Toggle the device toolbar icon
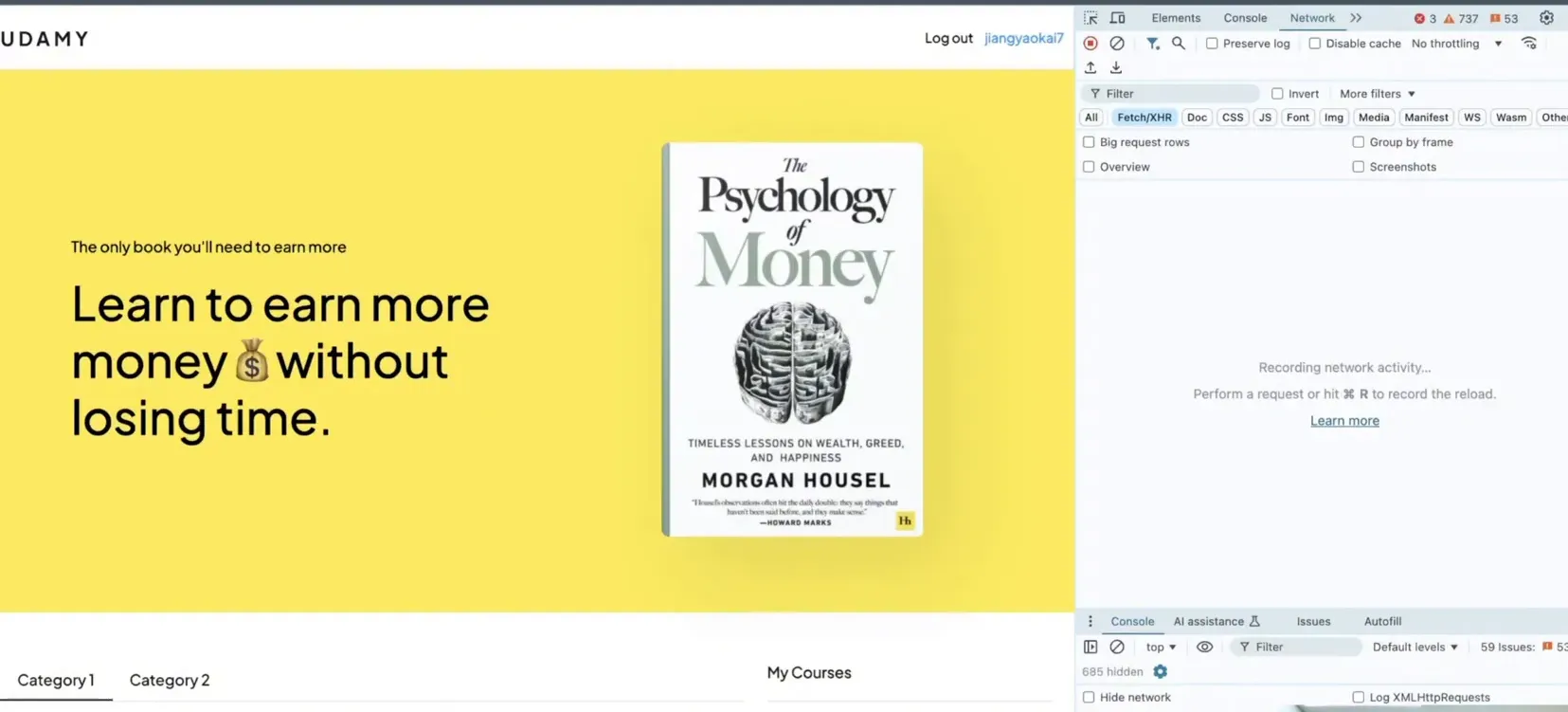Image resolution: width=1568 pixels, height=712 pixels. pyautogui.click(x=1118, y=18)
